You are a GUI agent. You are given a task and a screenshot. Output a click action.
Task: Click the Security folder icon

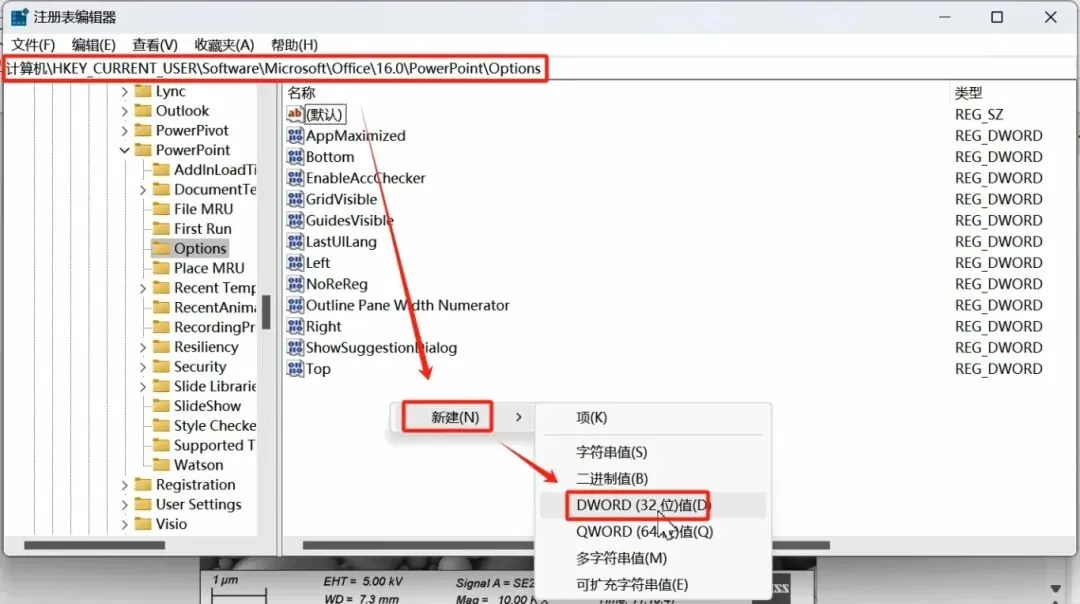161,366
